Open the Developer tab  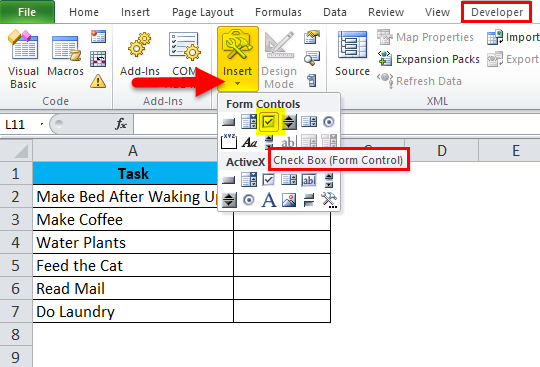coord(497,12)
